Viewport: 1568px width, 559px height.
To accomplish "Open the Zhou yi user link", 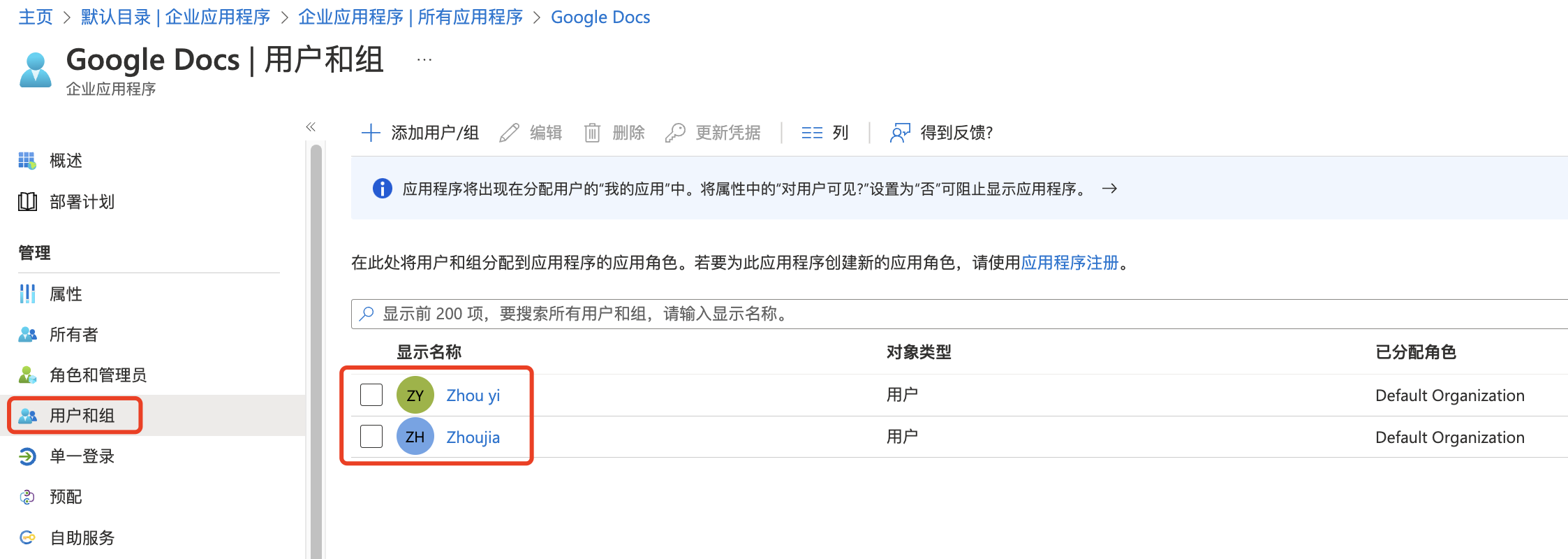I will pyautogui.click(x=473, y=395).
